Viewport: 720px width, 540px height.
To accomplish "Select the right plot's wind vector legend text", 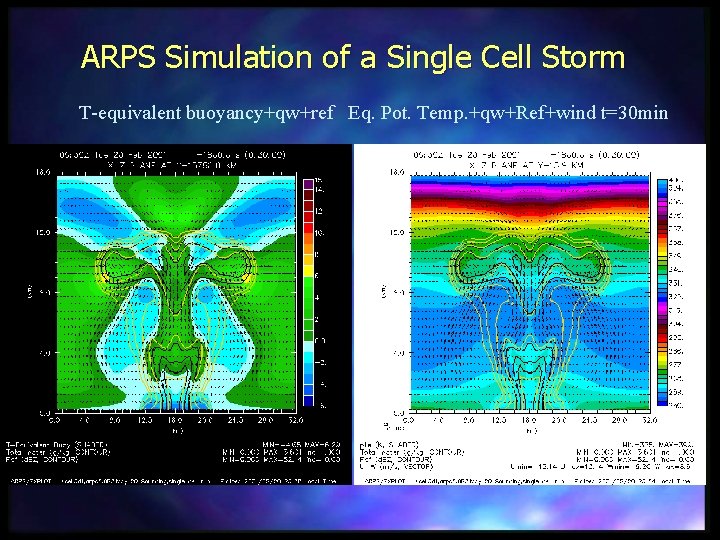I will (x=527, y=467).
